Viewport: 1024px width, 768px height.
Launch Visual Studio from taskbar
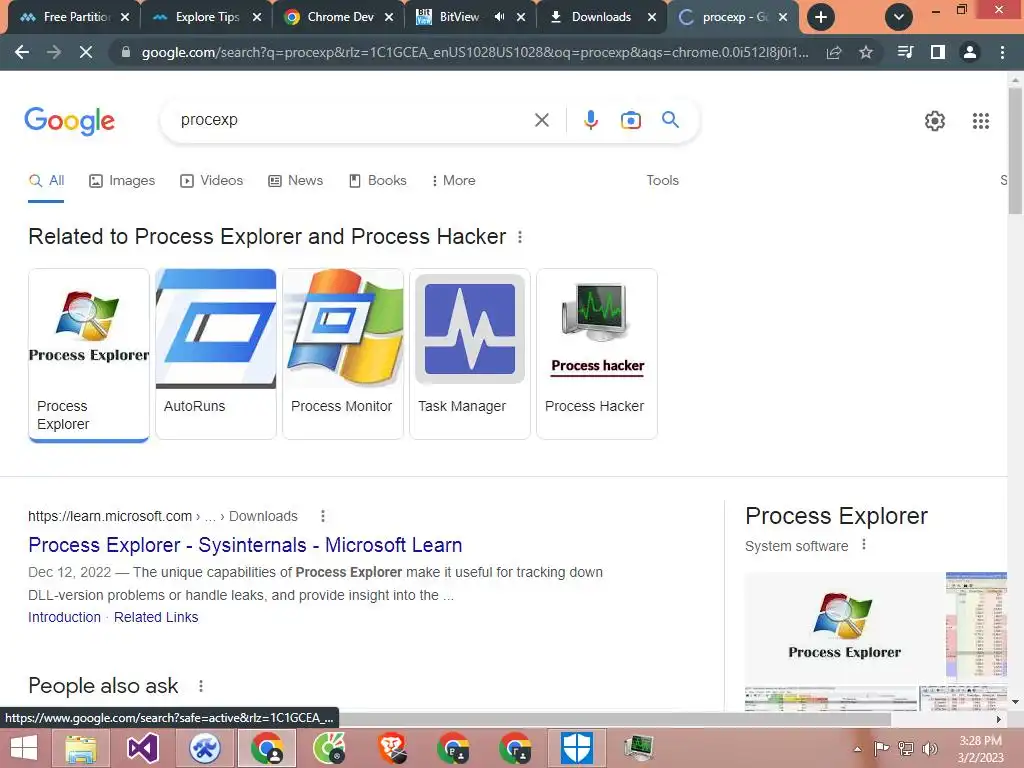coord(142,748)
